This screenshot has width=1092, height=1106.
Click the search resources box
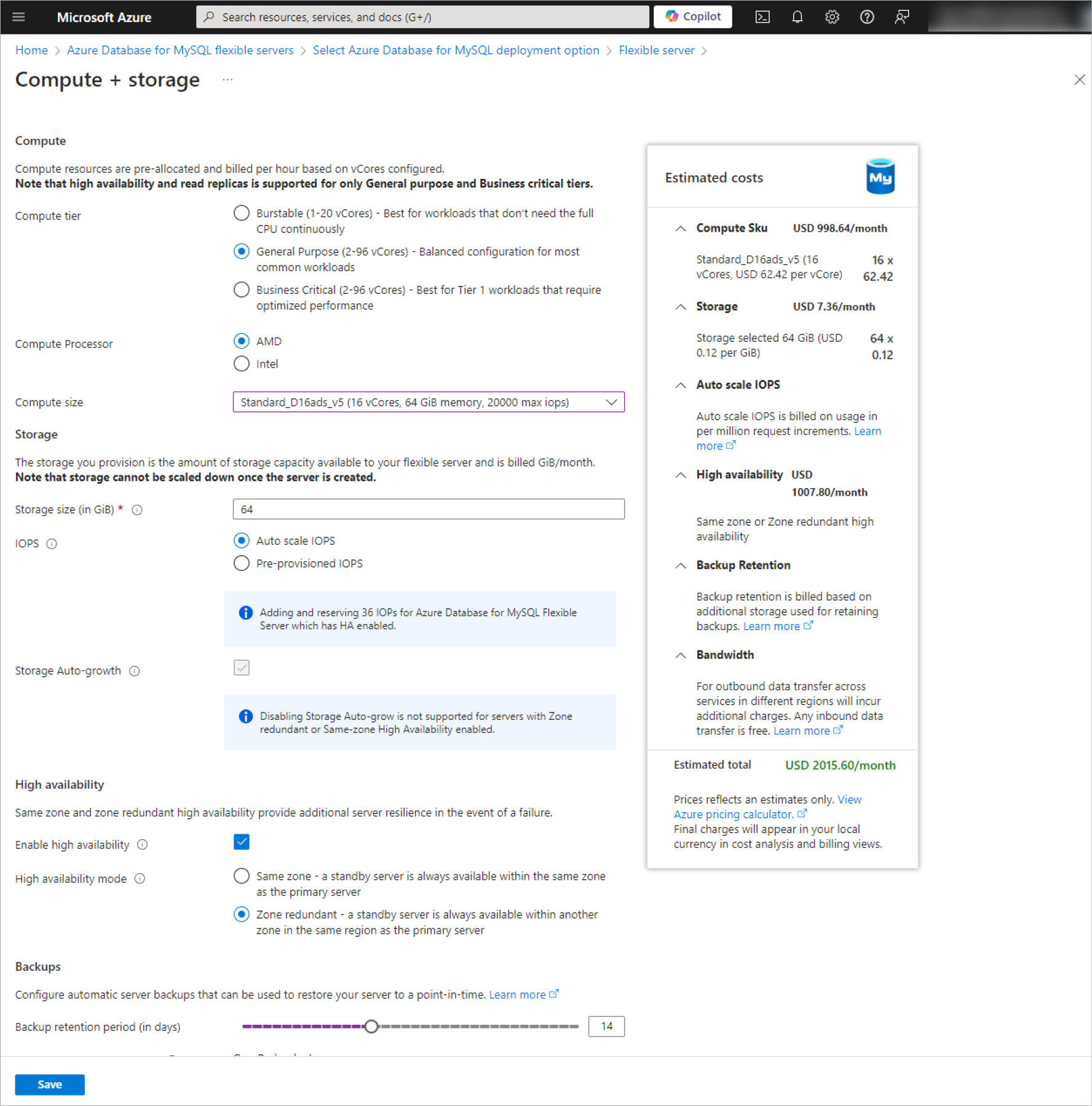tap(422, 17)
